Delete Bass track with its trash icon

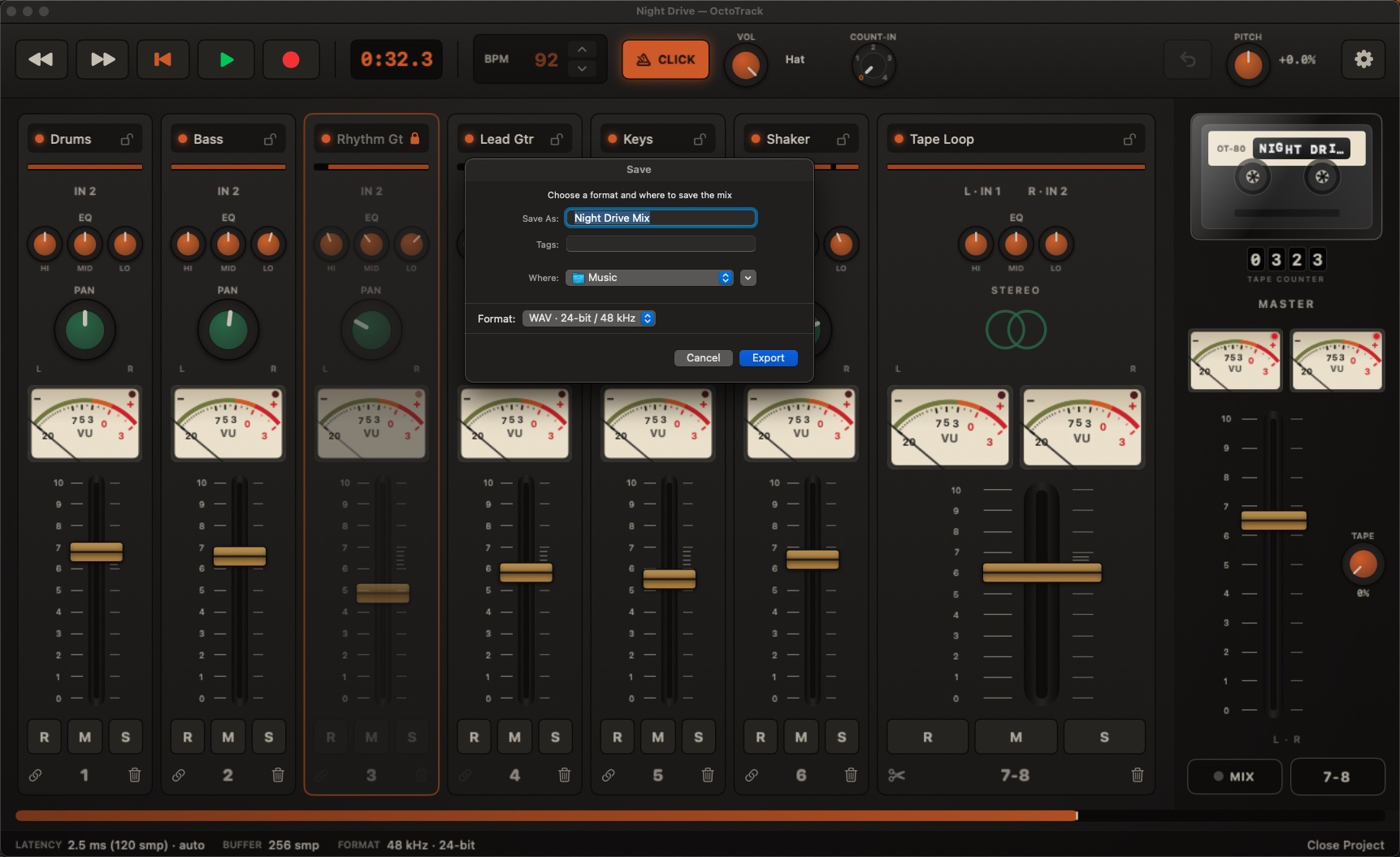(x=278, y=775)
